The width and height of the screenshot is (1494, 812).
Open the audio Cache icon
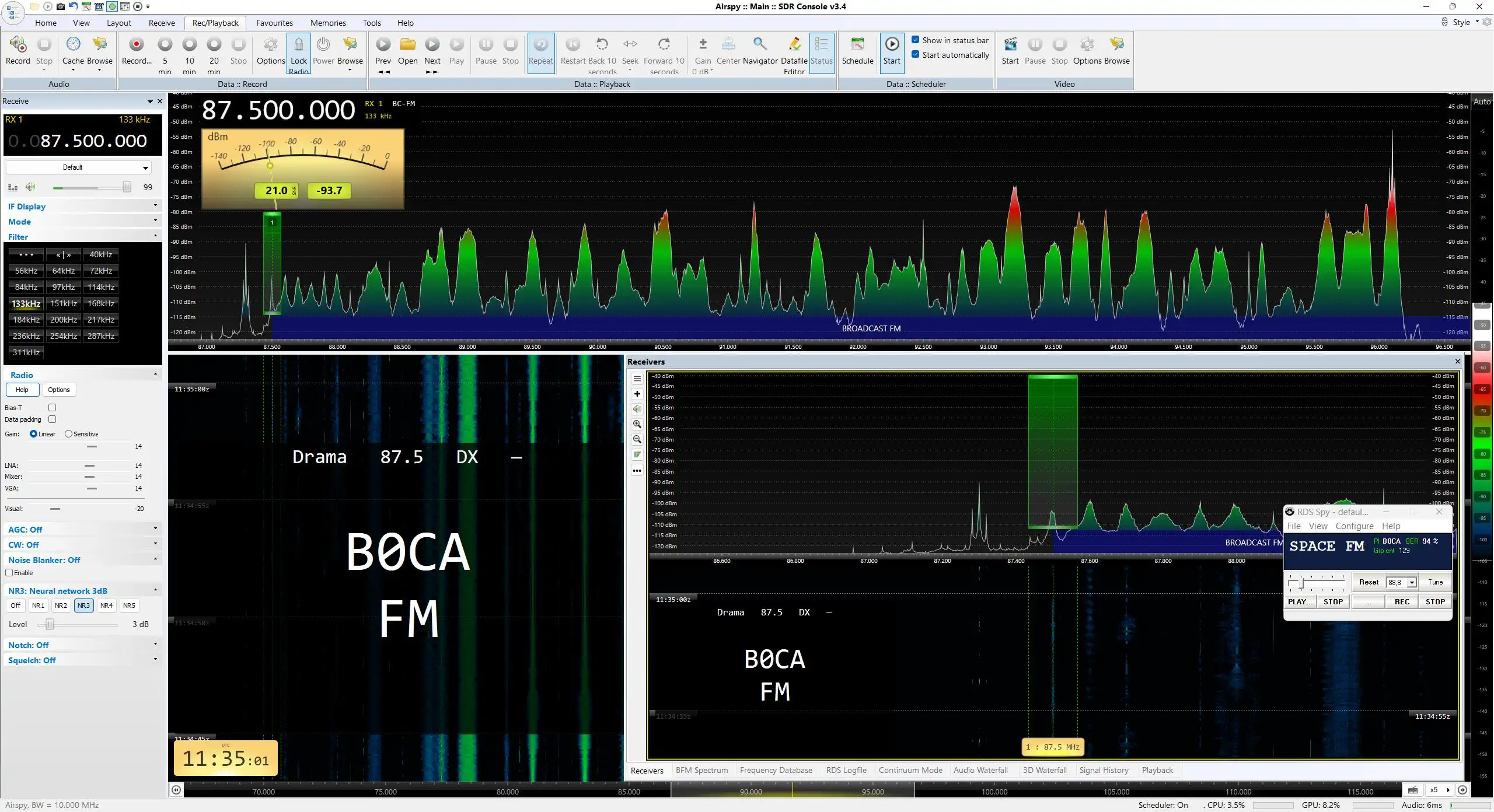pyautogui.click(x=73, y=44)
